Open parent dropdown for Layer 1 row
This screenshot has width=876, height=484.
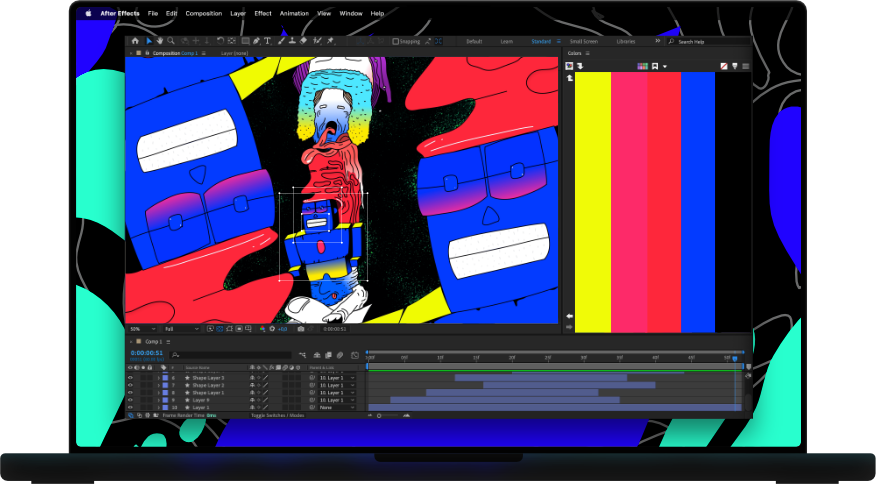337,407
